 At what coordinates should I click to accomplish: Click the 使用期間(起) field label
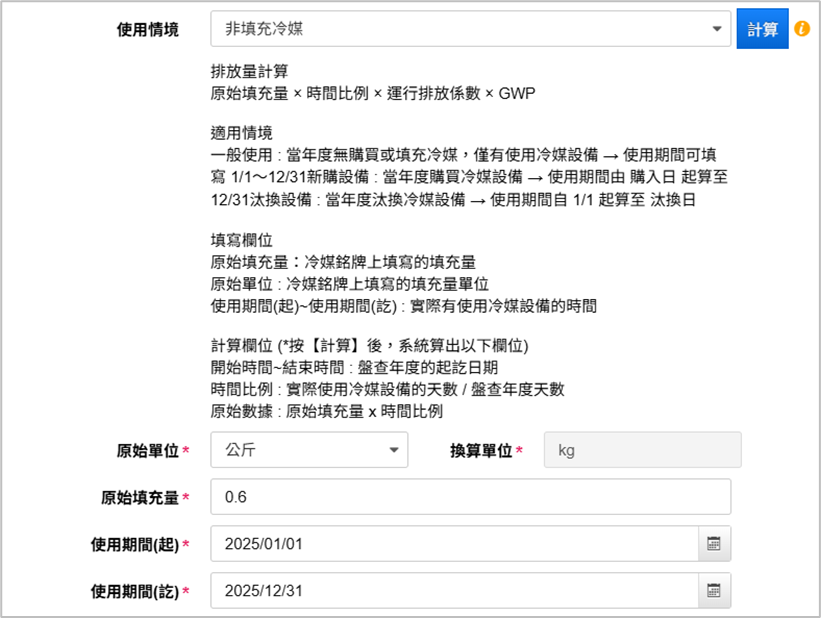(x=135, y=544)
